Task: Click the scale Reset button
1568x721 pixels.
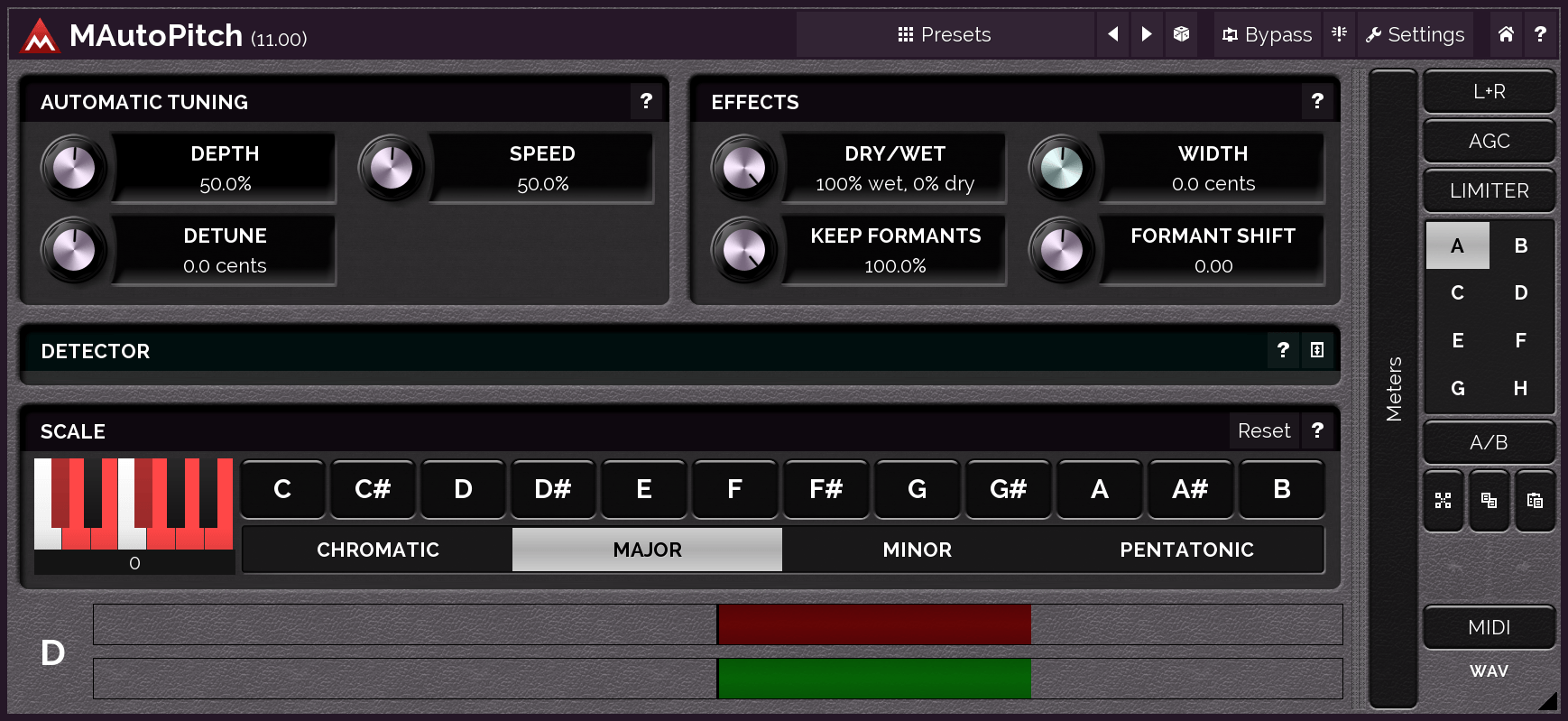Action: 1264,430
